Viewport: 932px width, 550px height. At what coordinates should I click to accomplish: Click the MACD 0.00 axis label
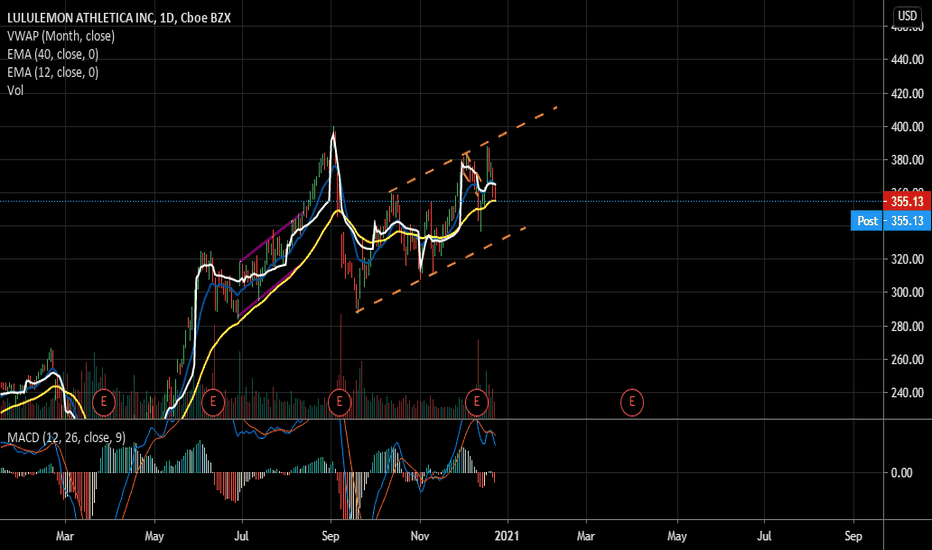click(902, 473)
